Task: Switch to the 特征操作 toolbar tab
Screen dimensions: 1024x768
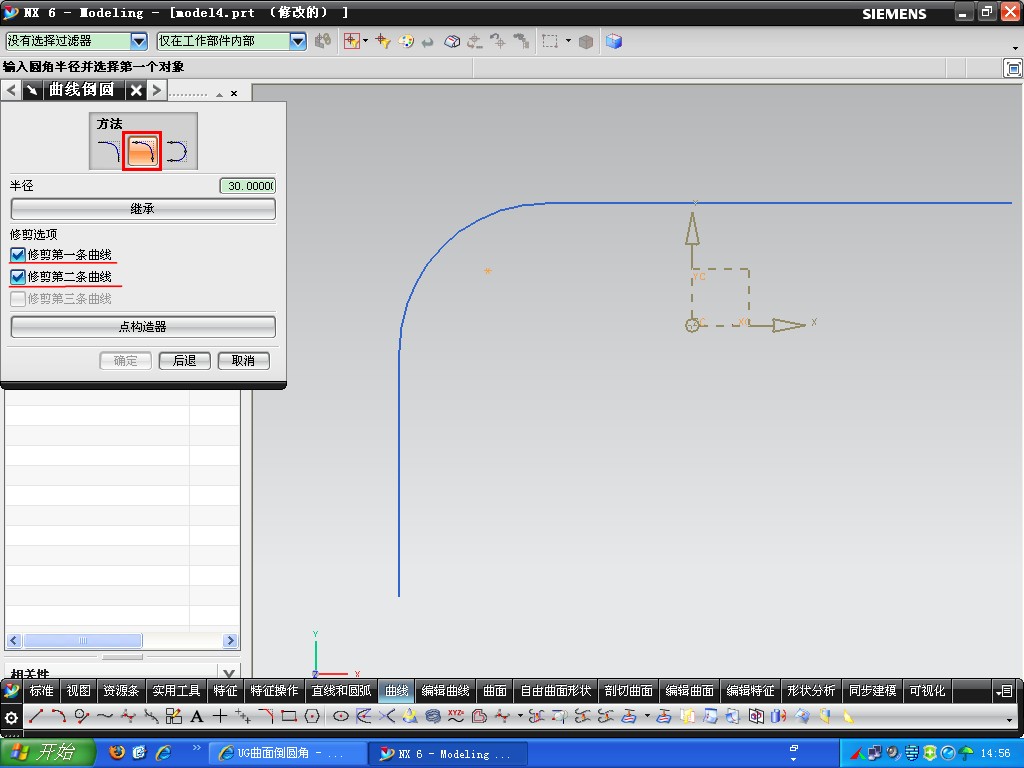Action: [274, 690]
